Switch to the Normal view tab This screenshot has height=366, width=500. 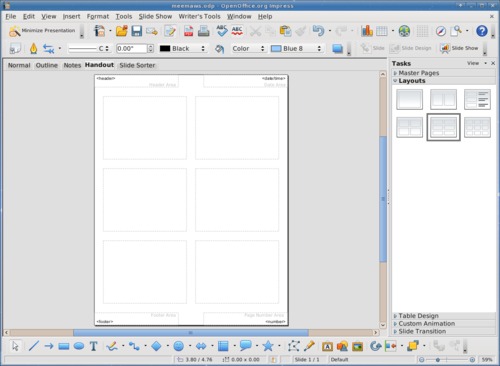19,65
